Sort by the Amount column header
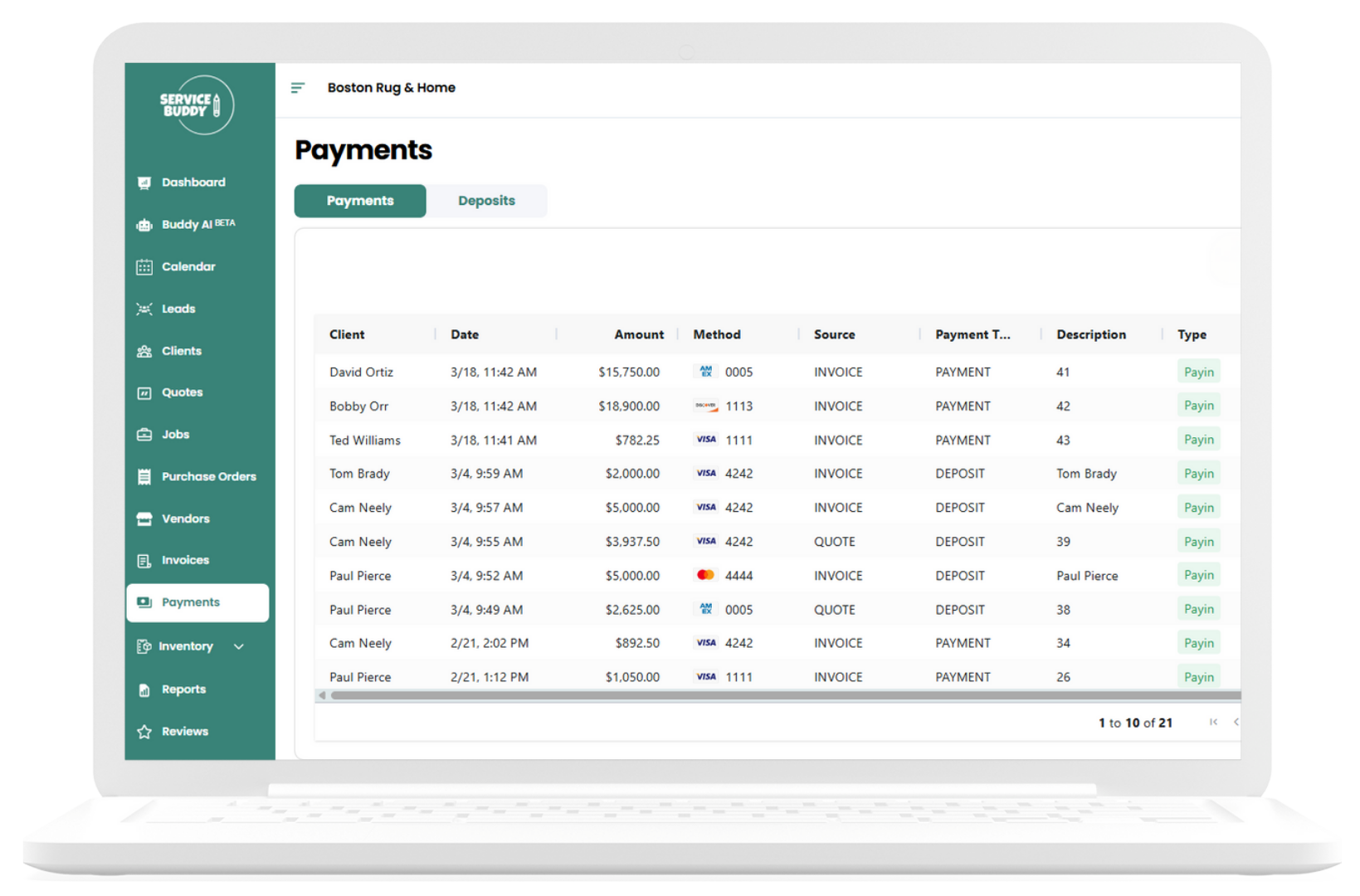The image size is (1360, 896). tap(639, 334)
